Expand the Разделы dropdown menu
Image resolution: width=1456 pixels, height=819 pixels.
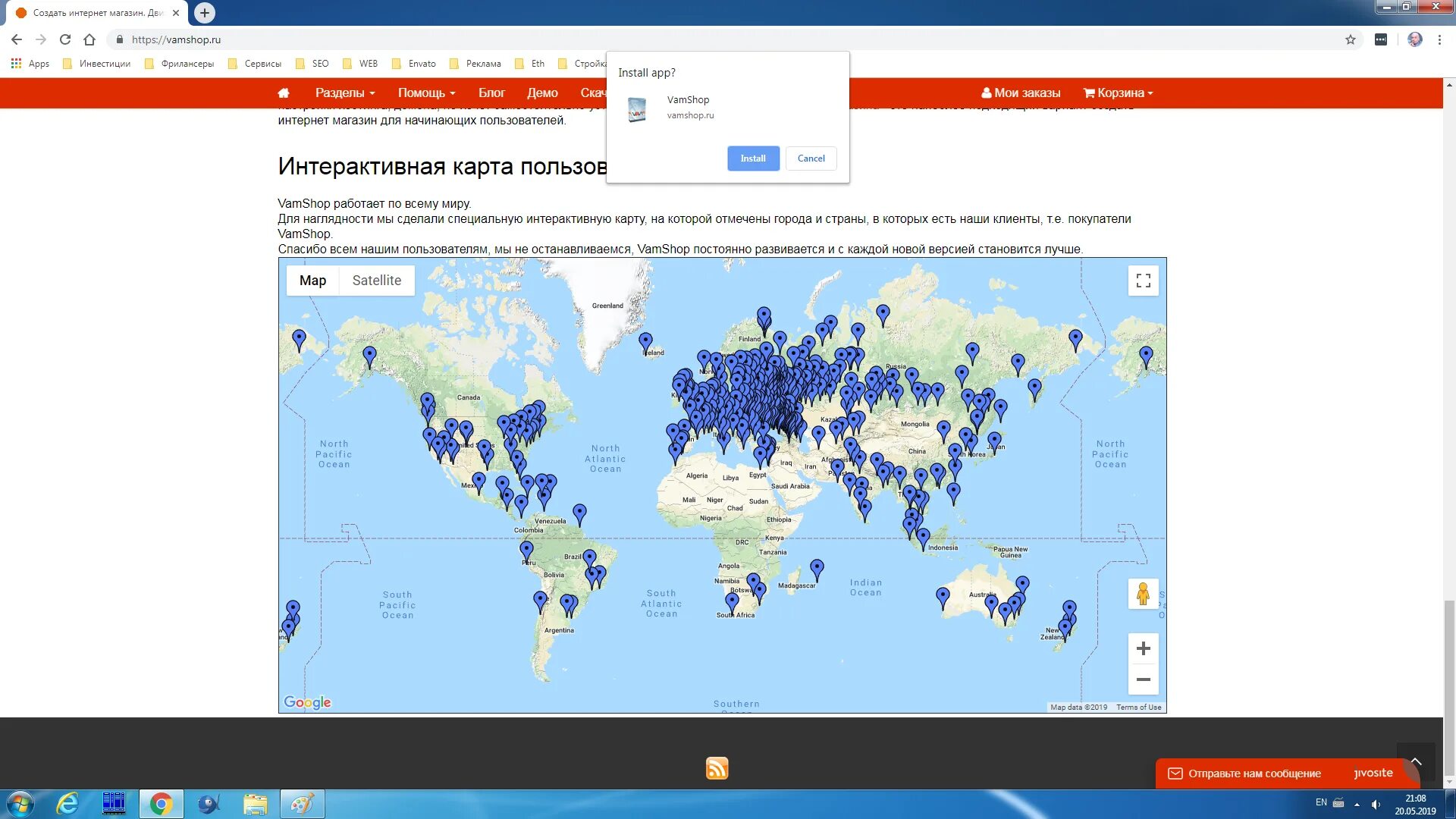(x=345, y=93)
